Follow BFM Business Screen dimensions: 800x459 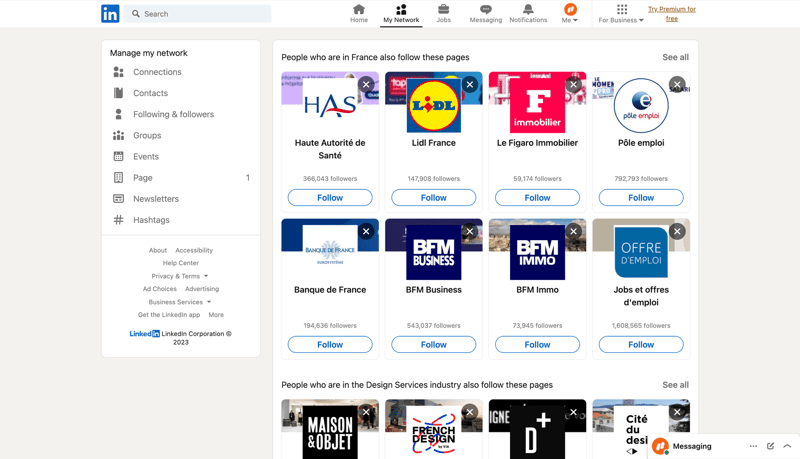coord(434,344)
